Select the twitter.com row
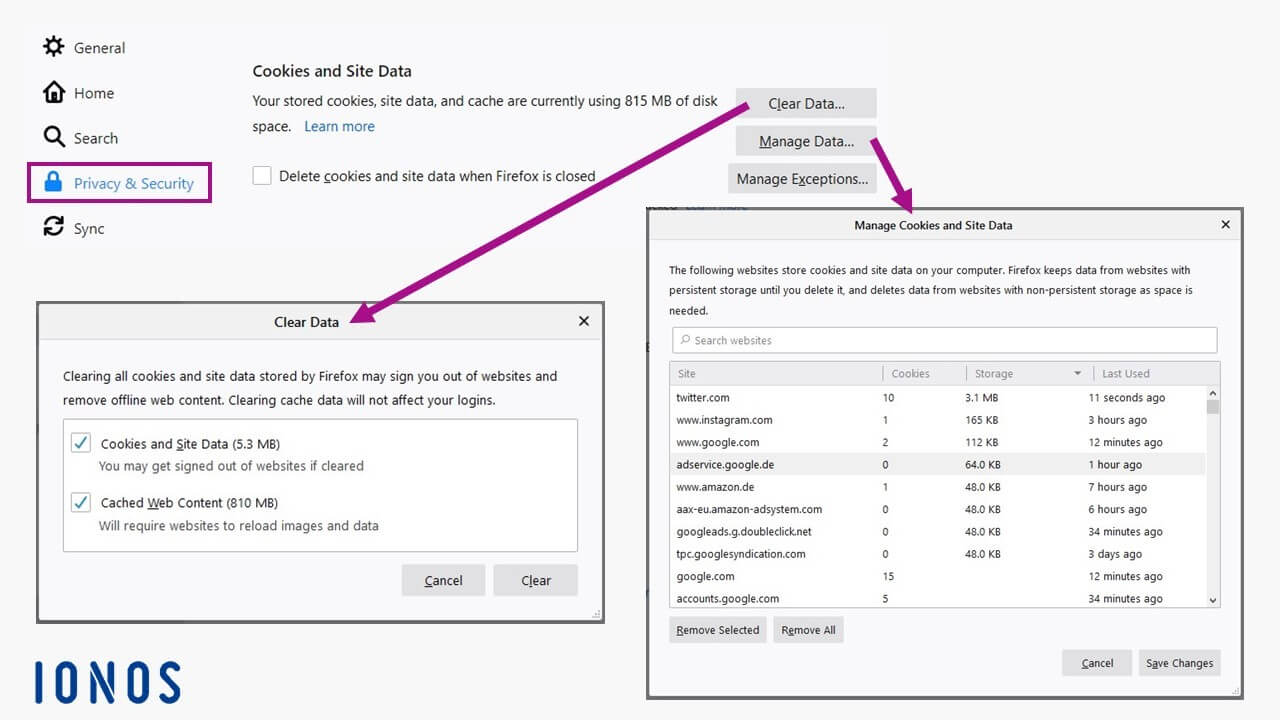This screenshot has height=720, width=1280. 938,397
